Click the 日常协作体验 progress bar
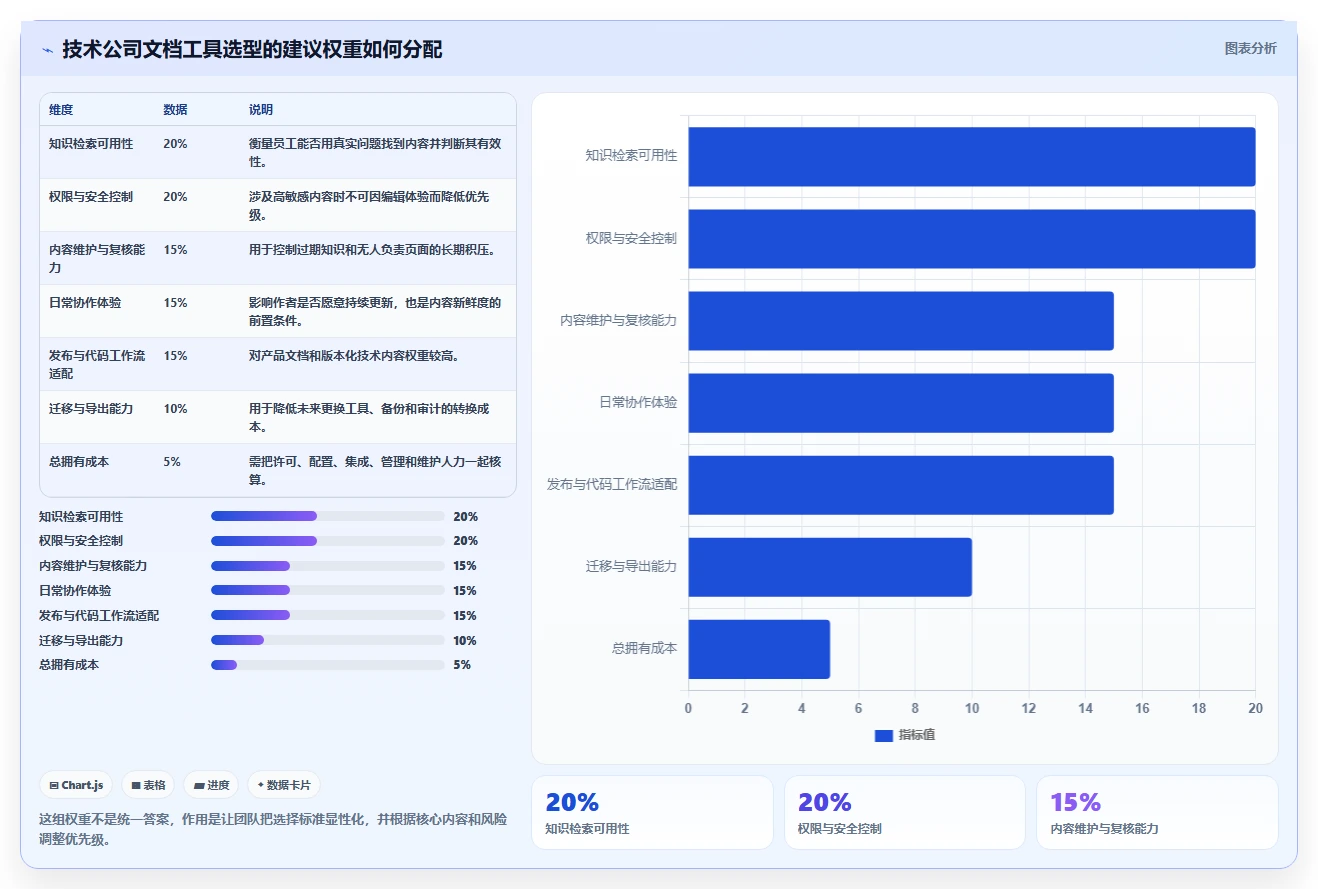 328,590
